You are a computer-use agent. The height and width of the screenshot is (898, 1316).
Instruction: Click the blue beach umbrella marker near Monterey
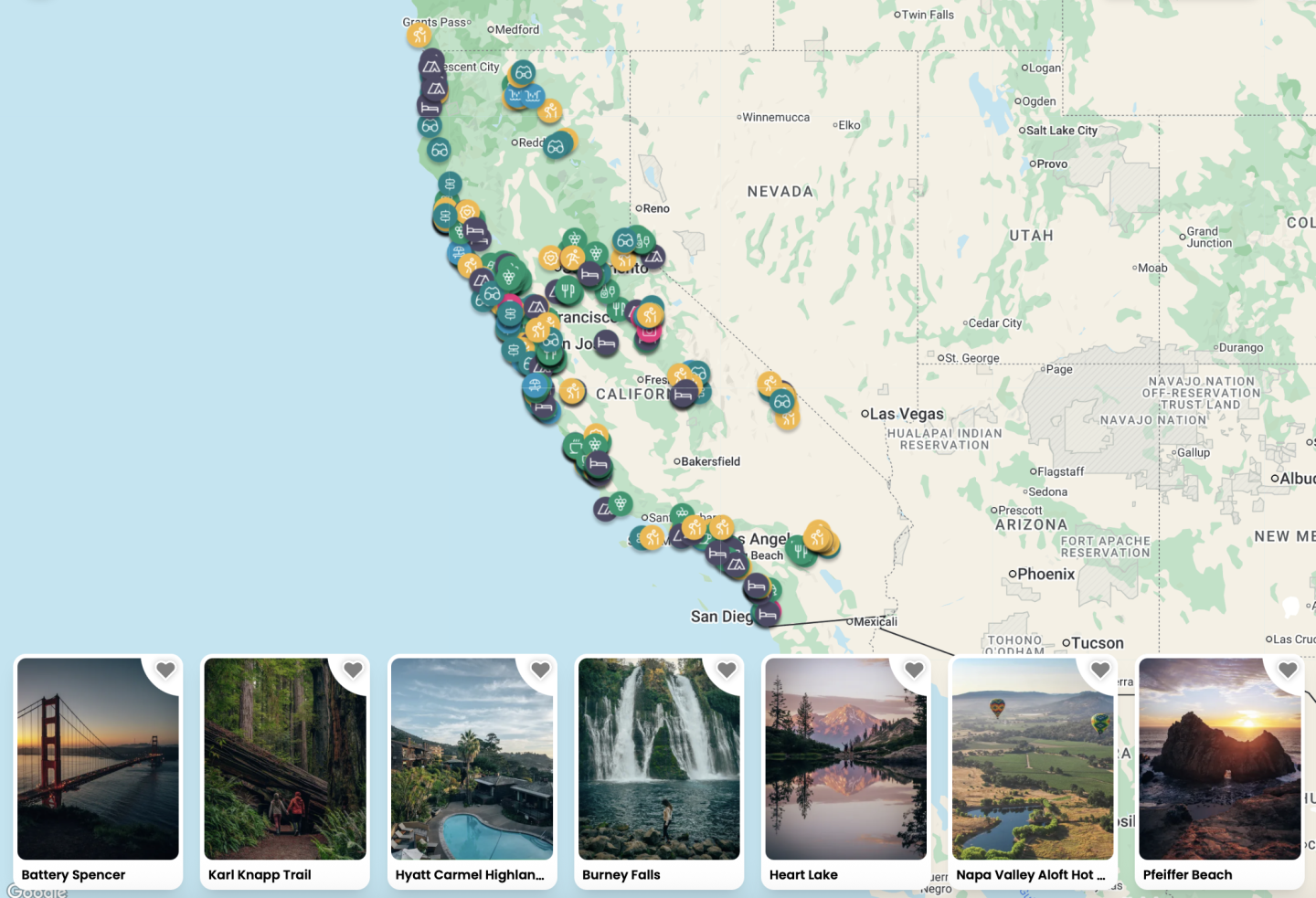coord(536,386)
